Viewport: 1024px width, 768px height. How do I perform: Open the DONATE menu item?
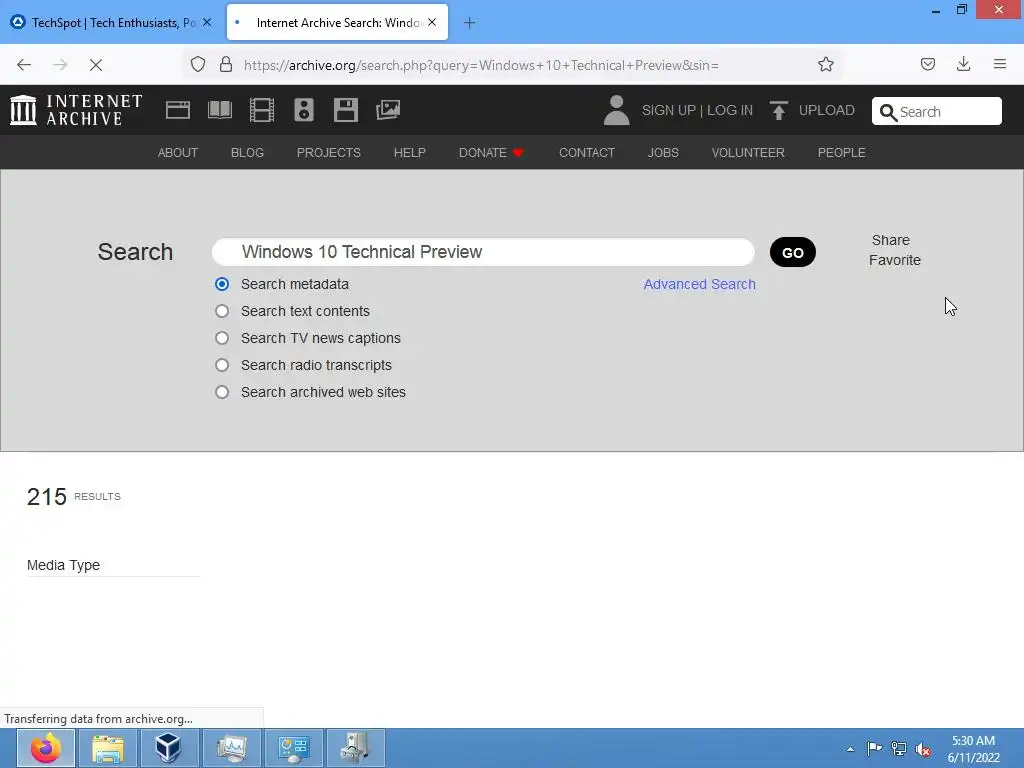[491, 153]
